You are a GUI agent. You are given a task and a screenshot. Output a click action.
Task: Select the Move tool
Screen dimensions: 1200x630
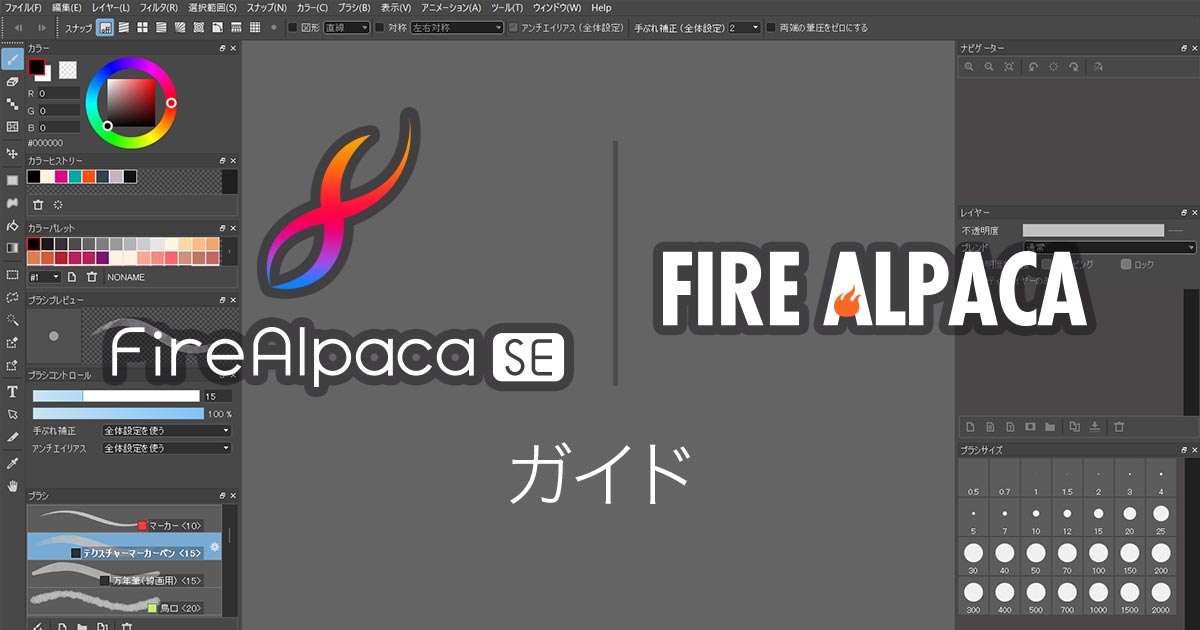(x=12, y=153)
